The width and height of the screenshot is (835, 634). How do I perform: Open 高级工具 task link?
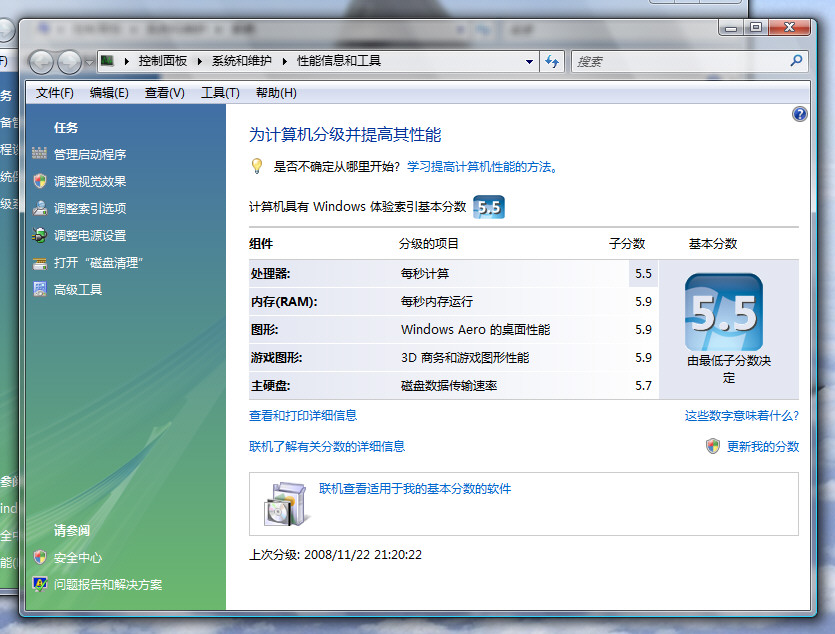[78, 290]
